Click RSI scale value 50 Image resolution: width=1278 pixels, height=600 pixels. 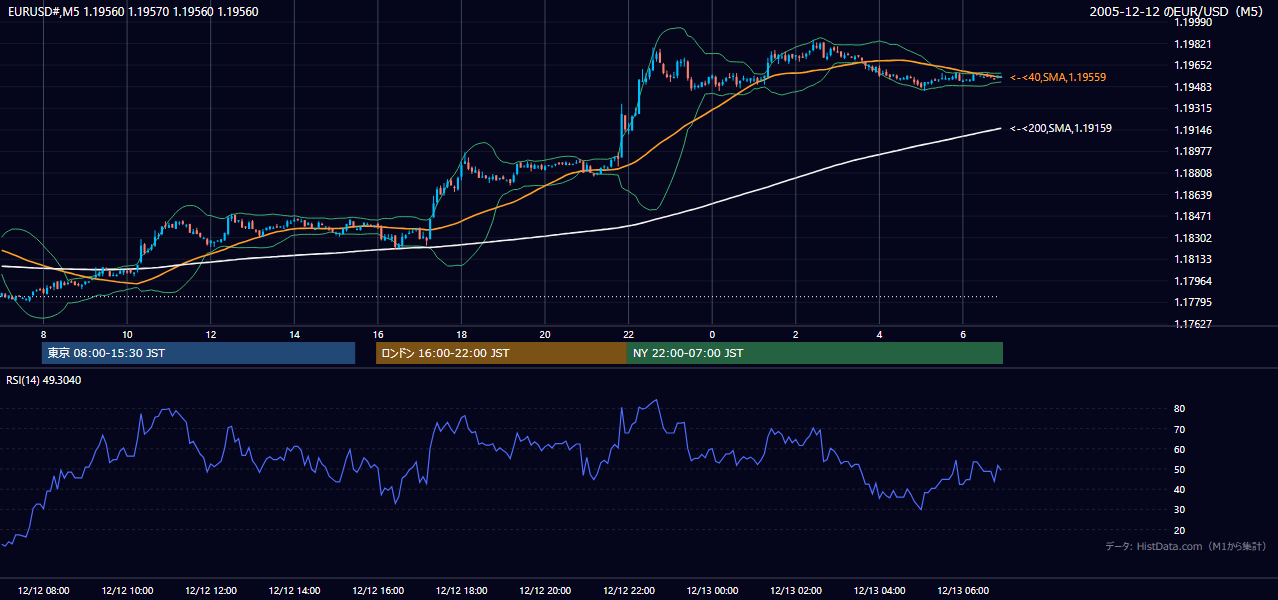pos(1180,469)
